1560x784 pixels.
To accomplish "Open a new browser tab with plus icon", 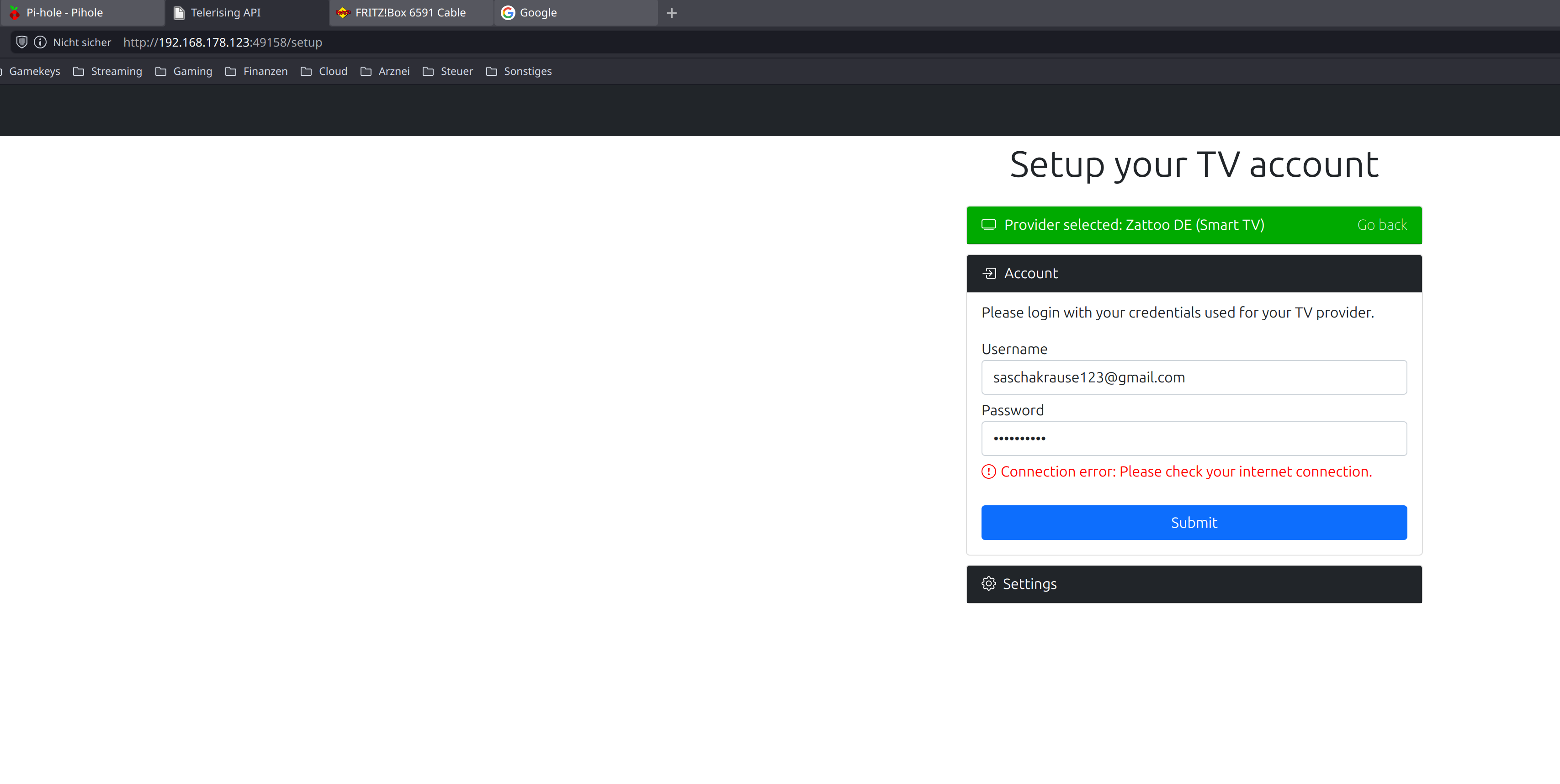I will click(672, 13).
